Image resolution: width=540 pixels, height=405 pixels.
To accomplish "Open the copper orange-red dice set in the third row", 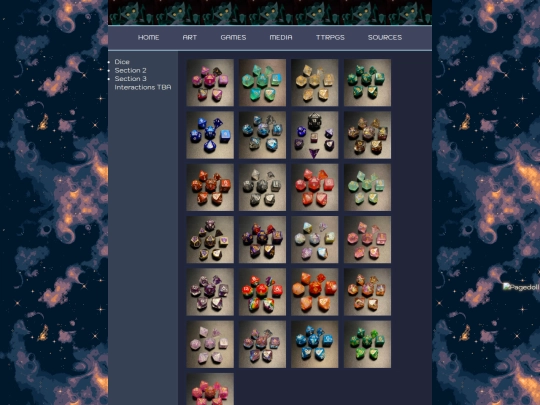I will (210, 187).
